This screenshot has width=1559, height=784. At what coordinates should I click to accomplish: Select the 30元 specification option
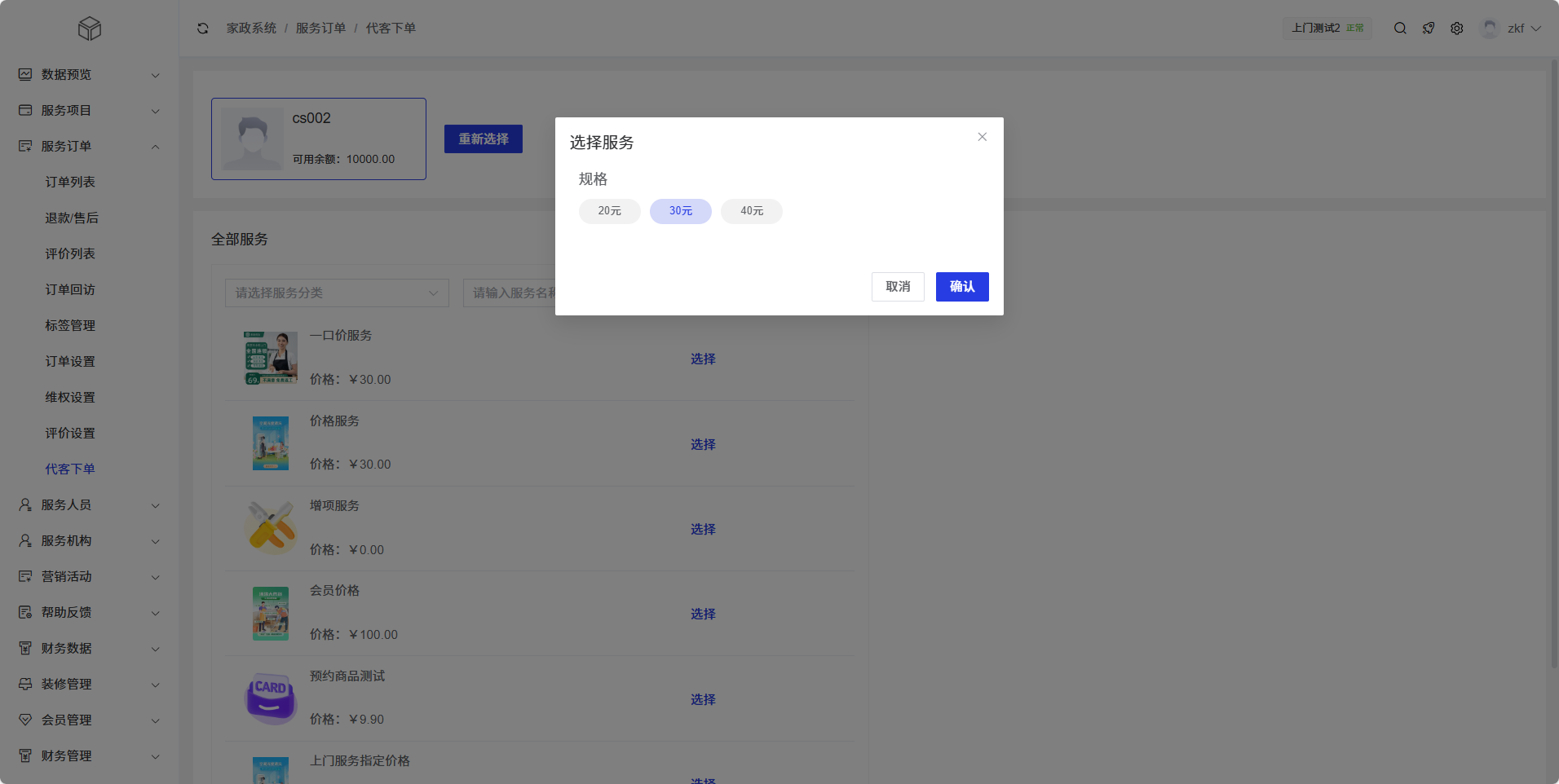680,211
